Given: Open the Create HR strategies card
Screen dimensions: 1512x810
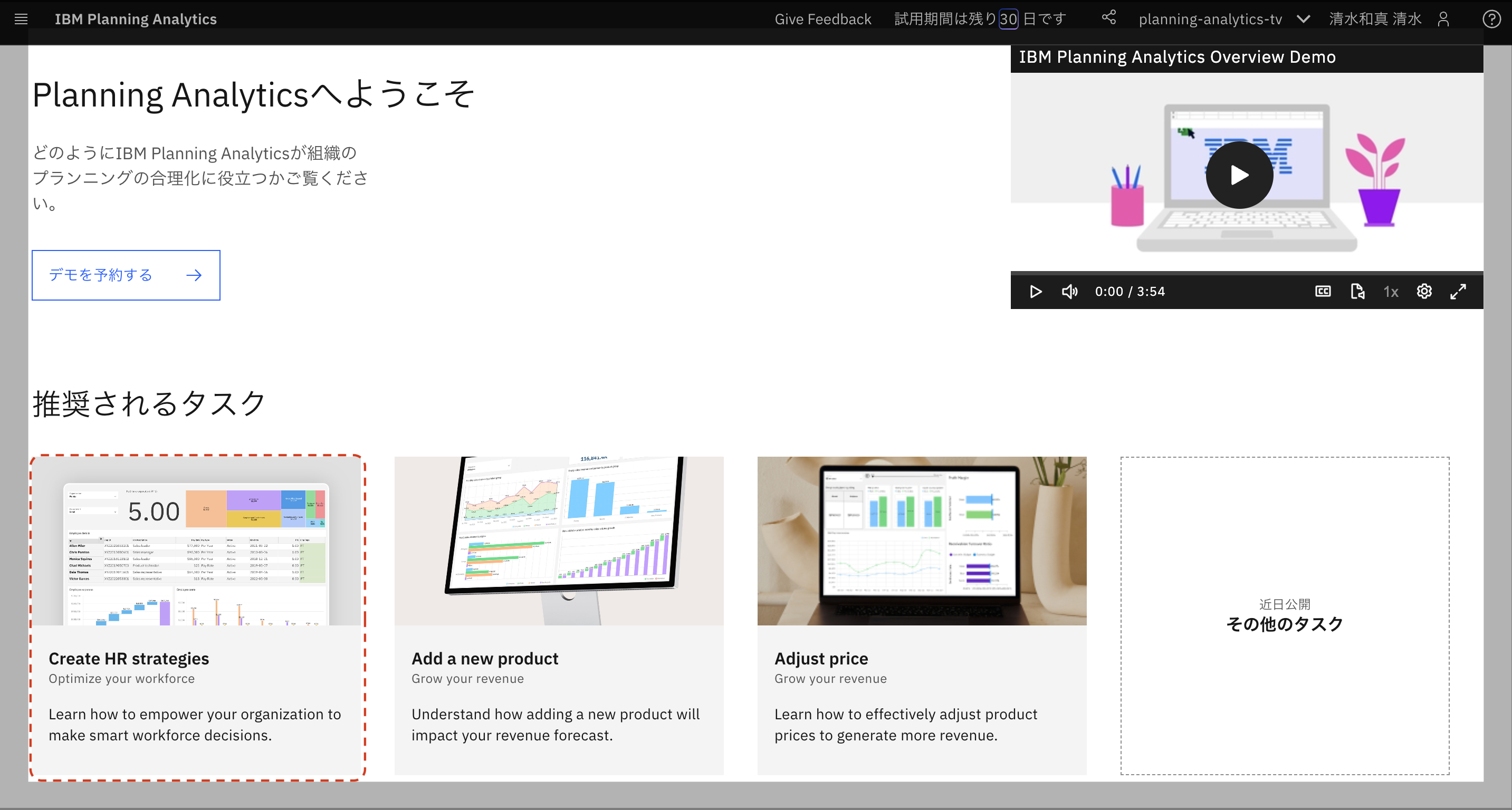Looking at the screenshot, I should [x=197, y=616].
